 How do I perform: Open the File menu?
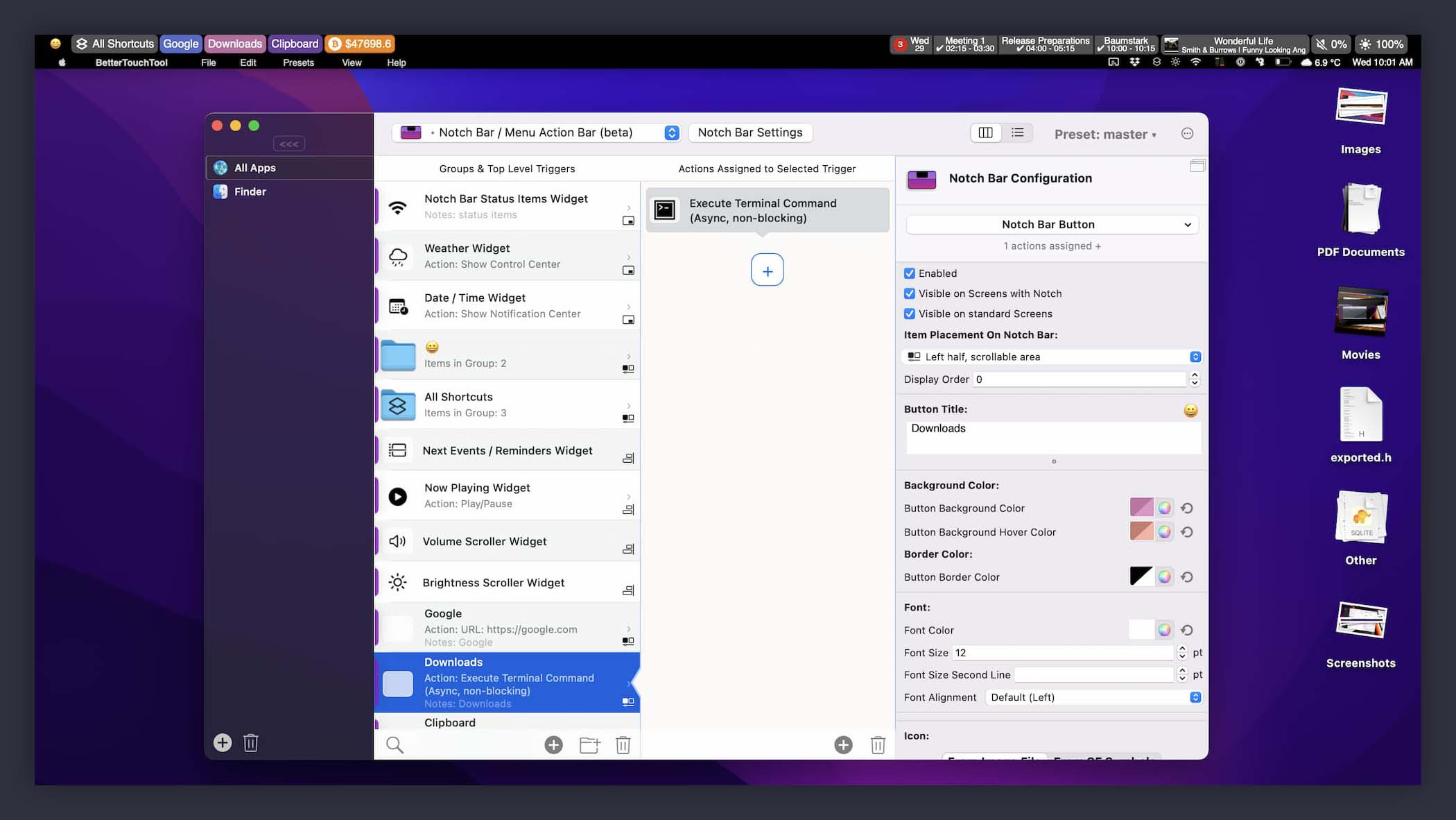click(x=209, y=62)
